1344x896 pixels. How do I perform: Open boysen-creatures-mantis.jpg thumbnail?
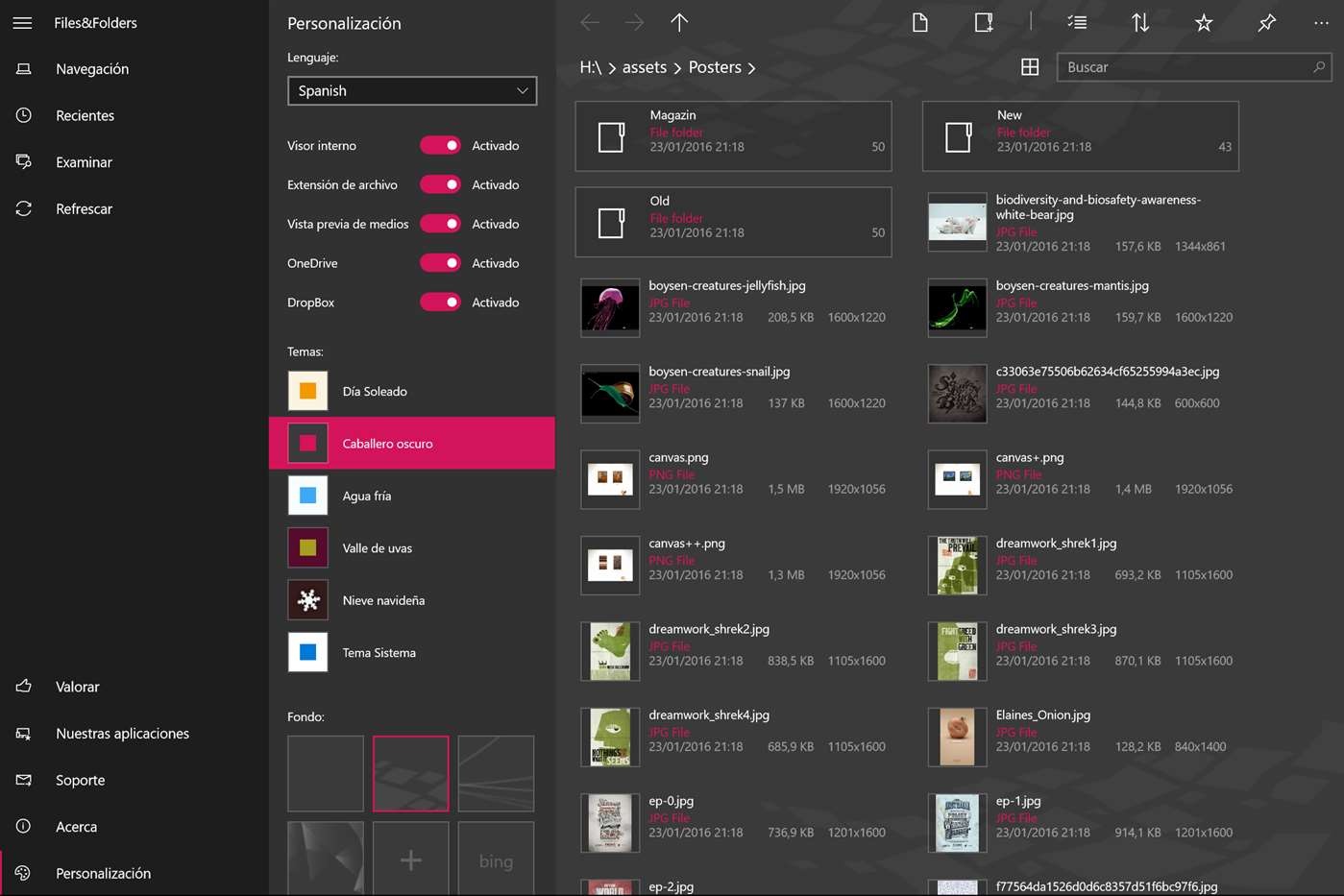pyautogui.click(x=958, y=308)
